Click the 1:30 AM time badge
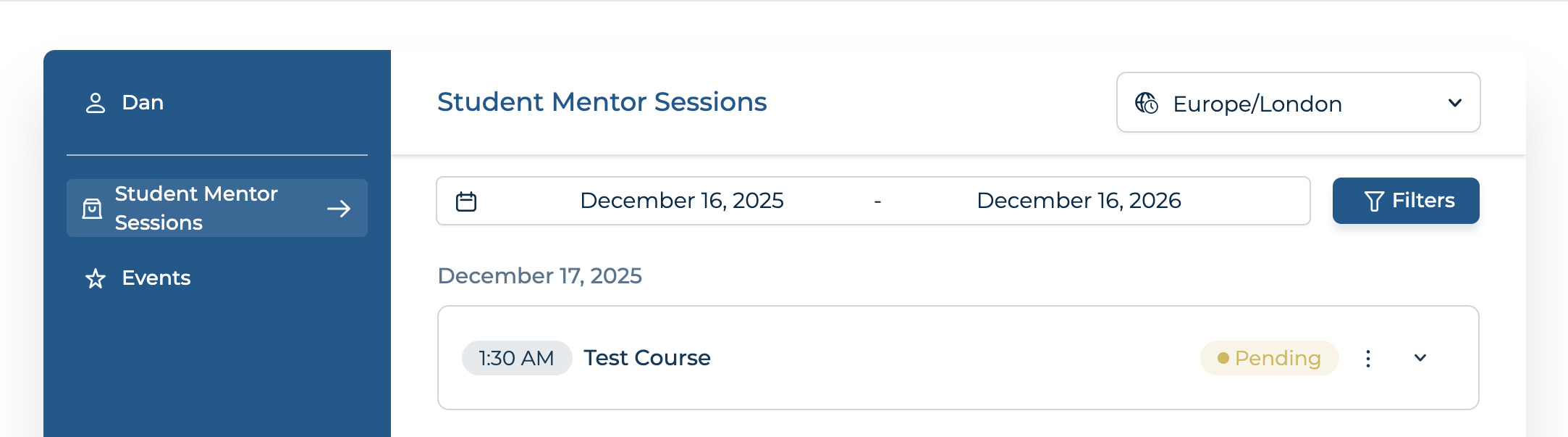The height and width of the screenshot is (437, 1568). (x=517, y=358)
